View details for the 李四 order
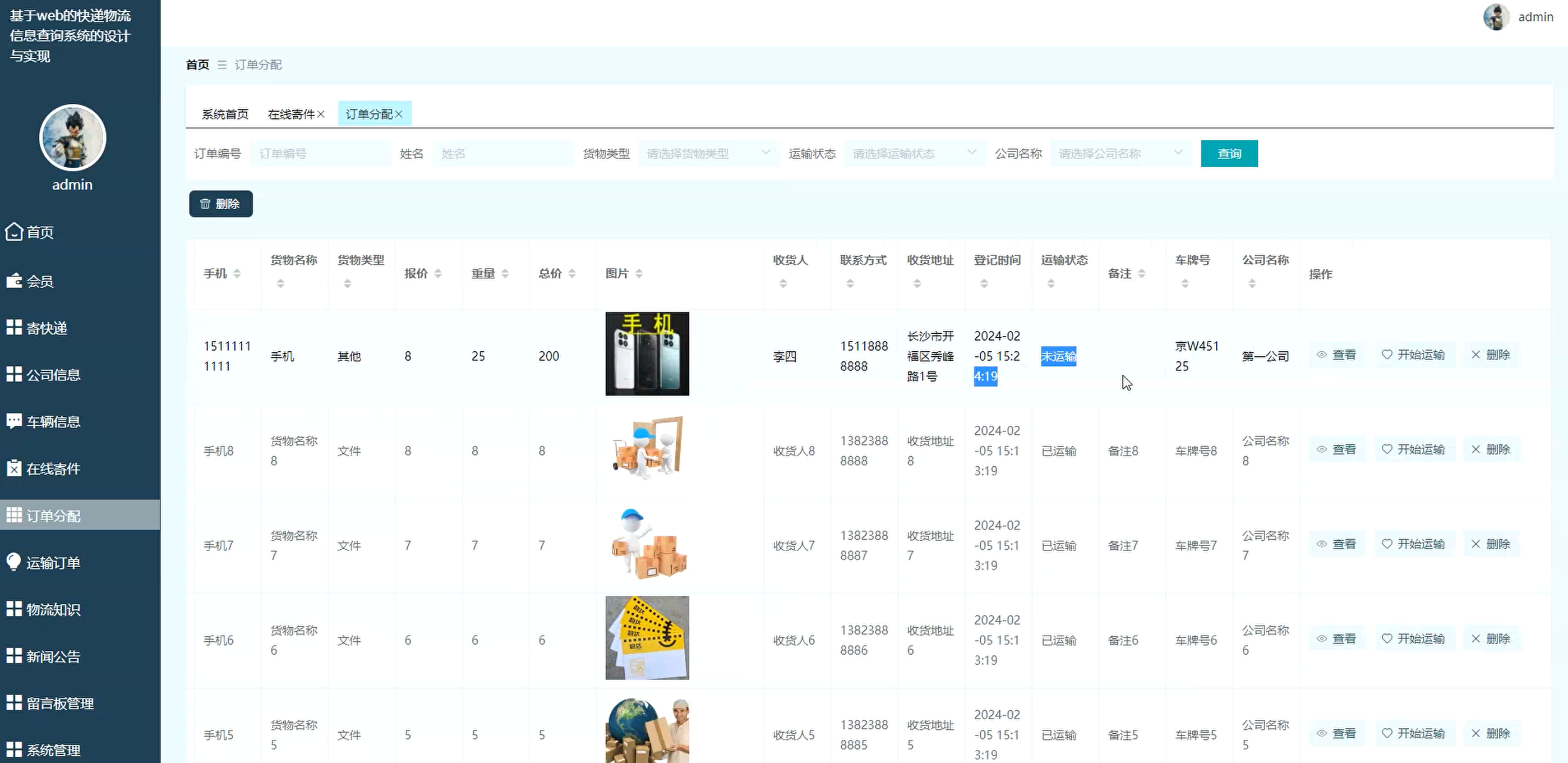This screenshot has width=1568, height=763. pyautogui.click(x=1337, y=355)
